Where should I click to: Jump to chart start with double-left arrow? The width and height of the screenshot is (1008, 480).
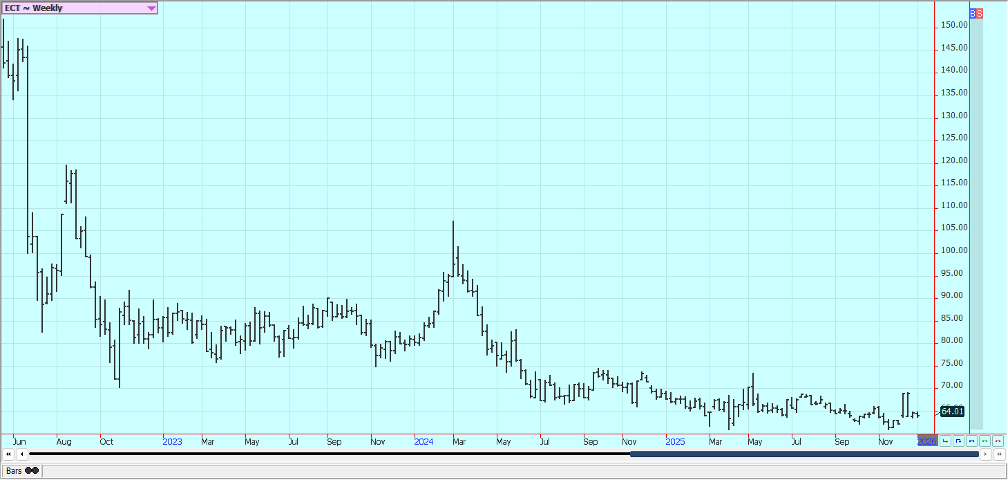pyautogui.click(x=9, y=454)
